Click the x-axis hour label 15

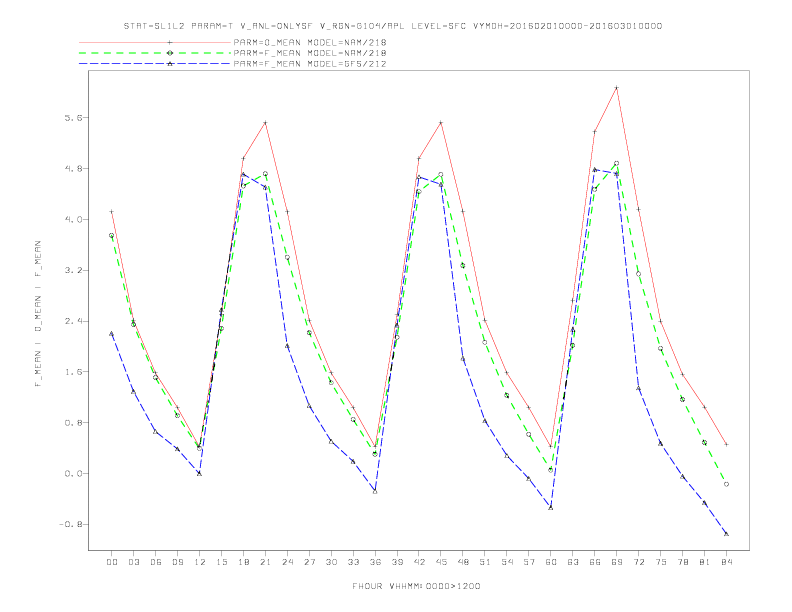click(x=221, y=562)
